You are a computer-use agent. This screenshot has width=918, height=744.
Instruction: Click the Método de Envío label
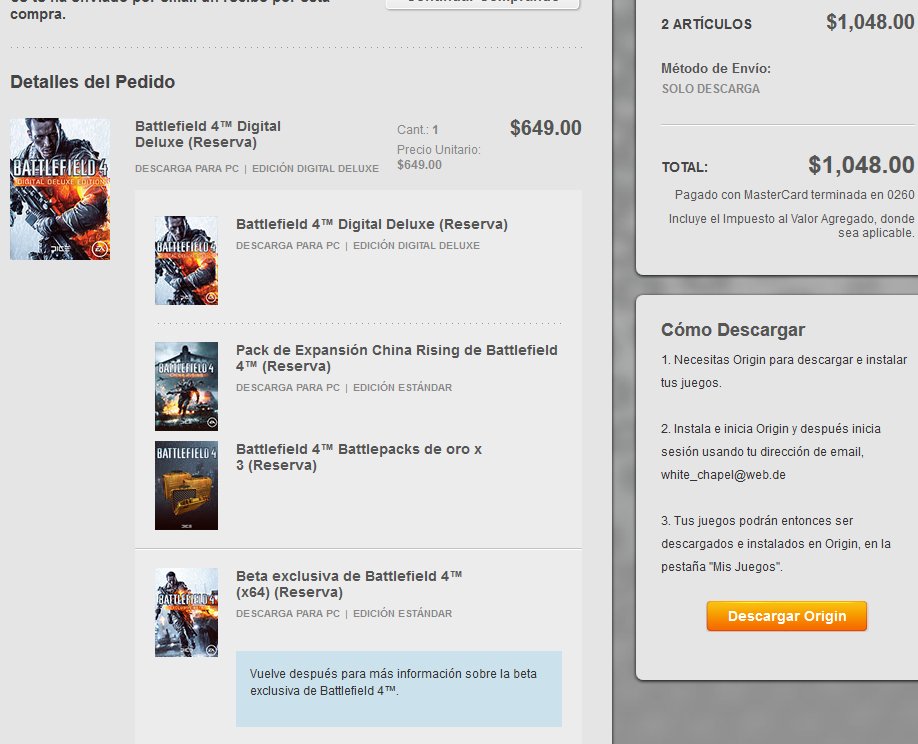[x=715, y=68]
